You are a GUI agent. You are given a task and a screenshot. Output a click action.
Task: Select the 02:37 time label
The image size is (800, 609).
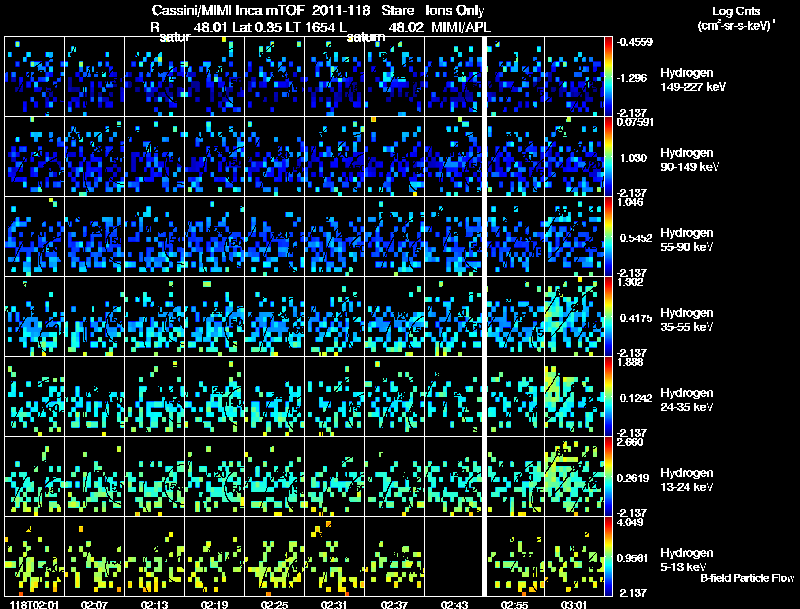point(394,604)
